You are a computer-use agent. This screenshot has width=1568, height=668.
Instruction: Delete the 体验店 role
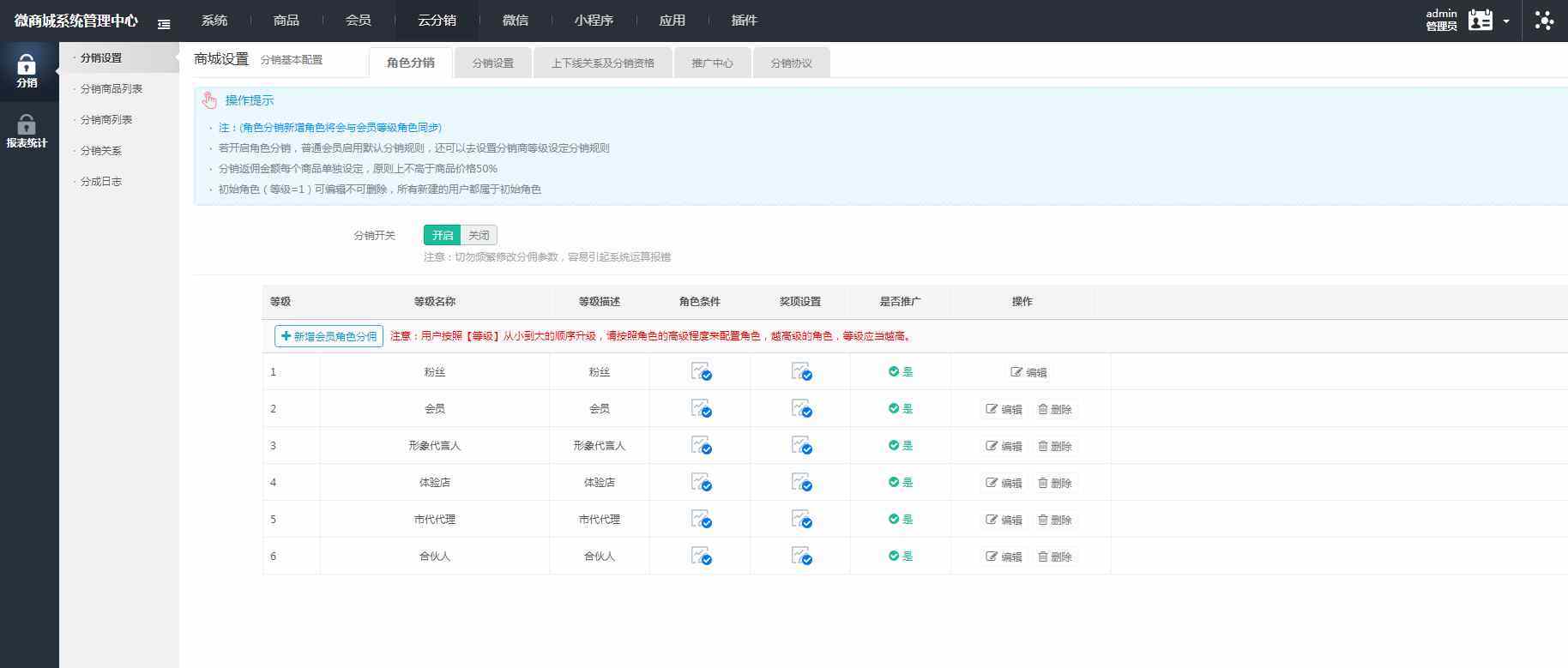1055,483
